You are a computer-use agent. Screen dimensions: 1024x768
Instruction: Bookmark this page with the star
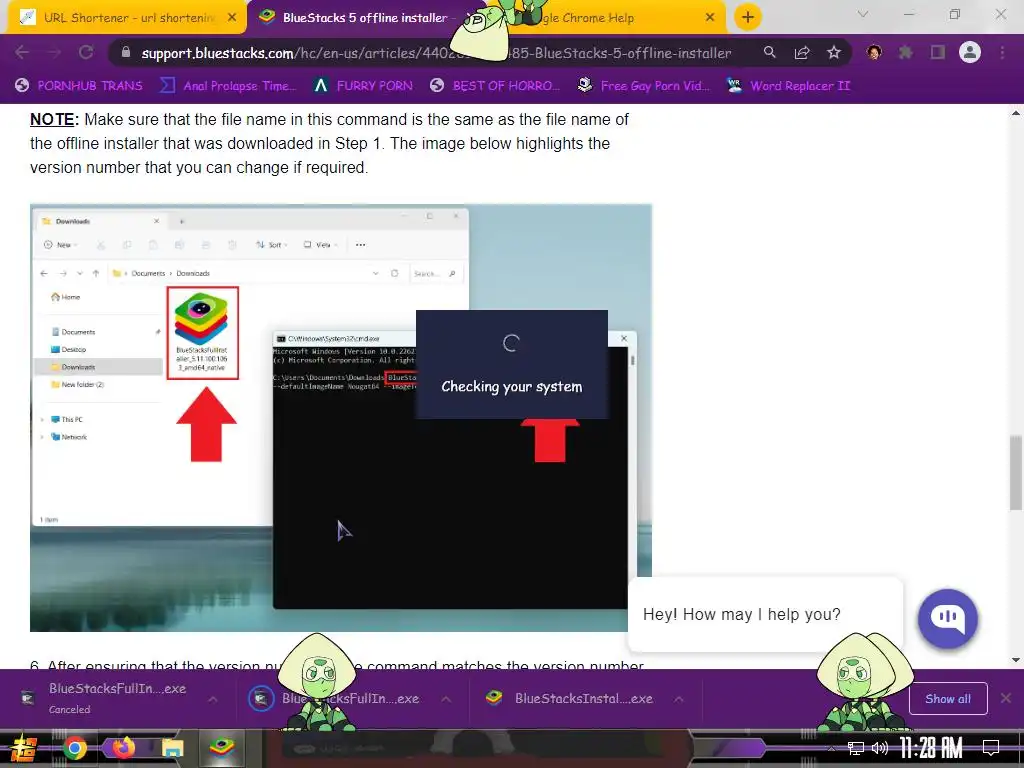pyautogui.click(x=834, y=52)
